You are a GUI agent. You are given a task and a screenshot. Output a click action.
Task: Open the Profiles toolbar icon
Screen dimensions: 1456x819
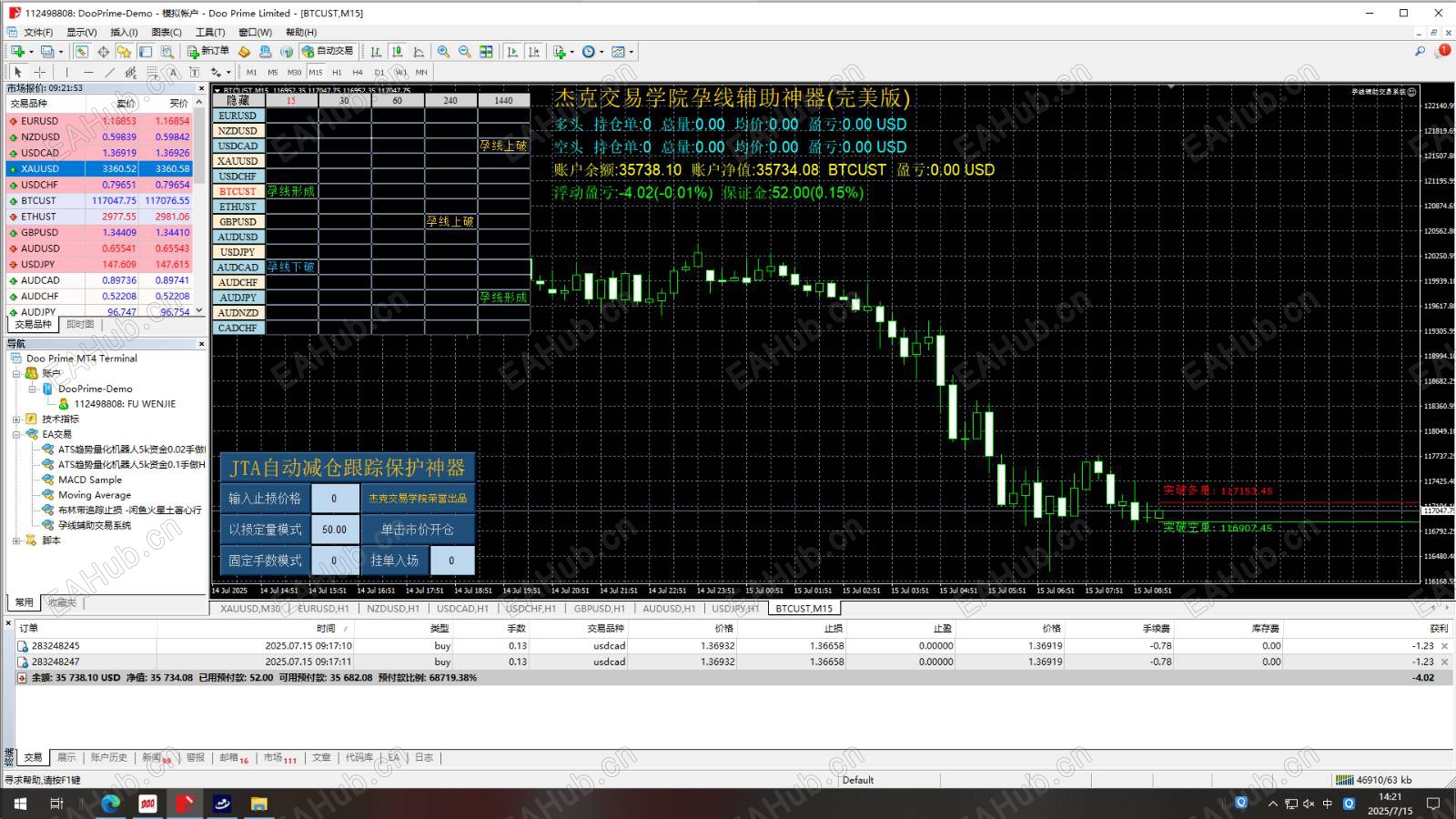pos(47,52)
